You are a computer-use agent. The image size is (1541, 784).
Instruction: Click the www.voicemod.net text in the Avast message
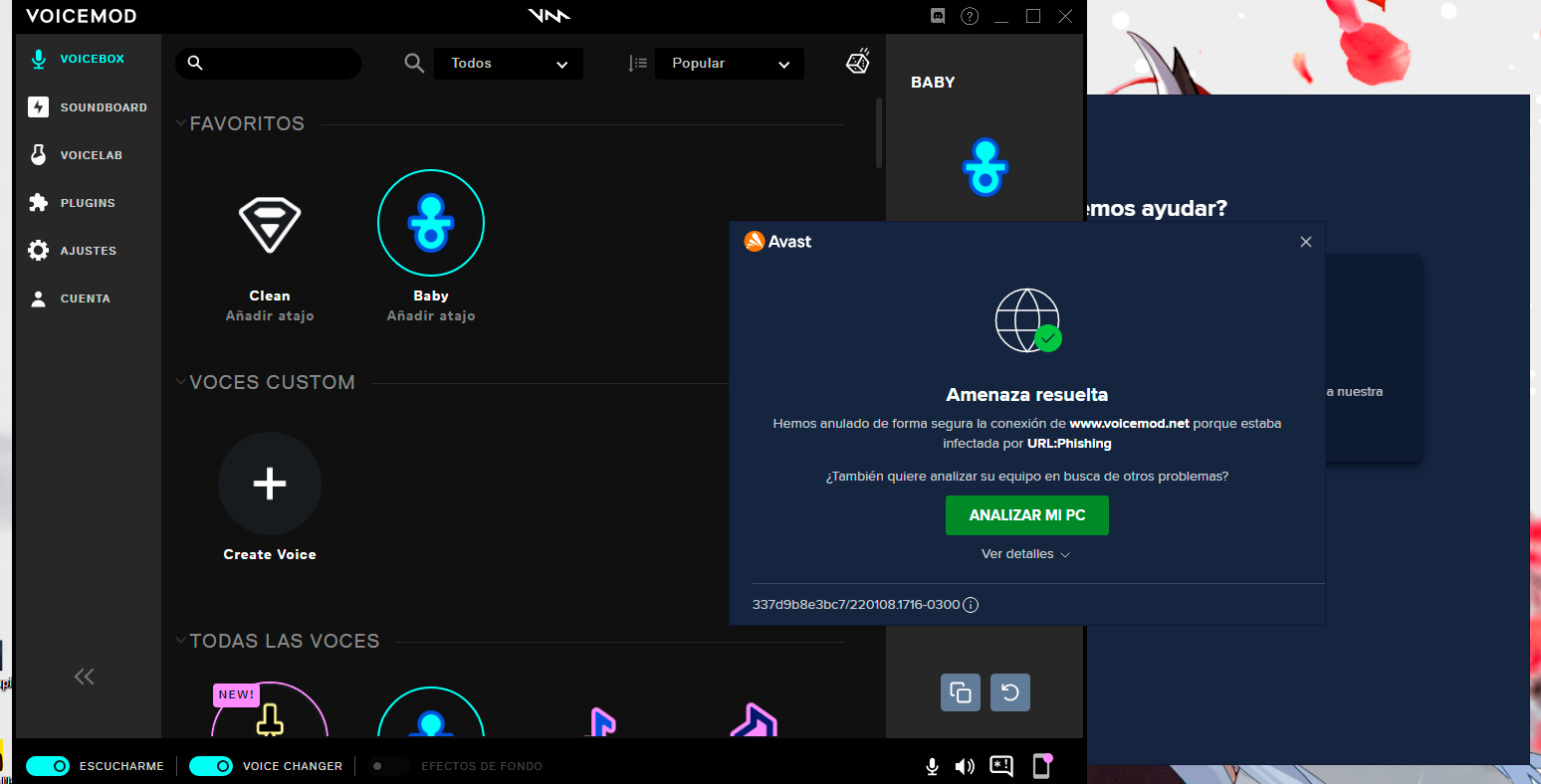tap(1129, 424)
